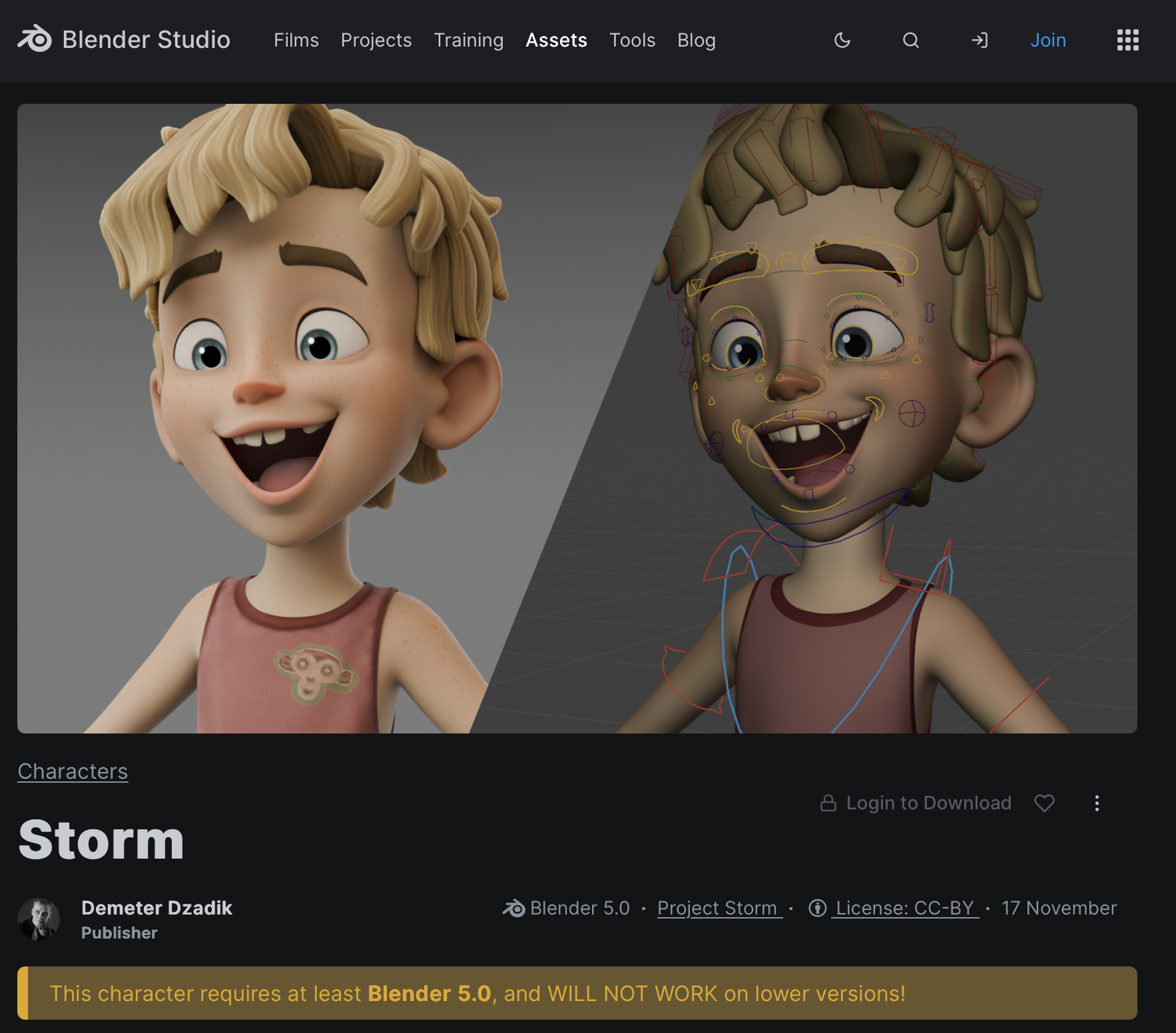Click the Blender 5.0 version label
This screenshot has width=1176, height=1033.
coord(566,908)
